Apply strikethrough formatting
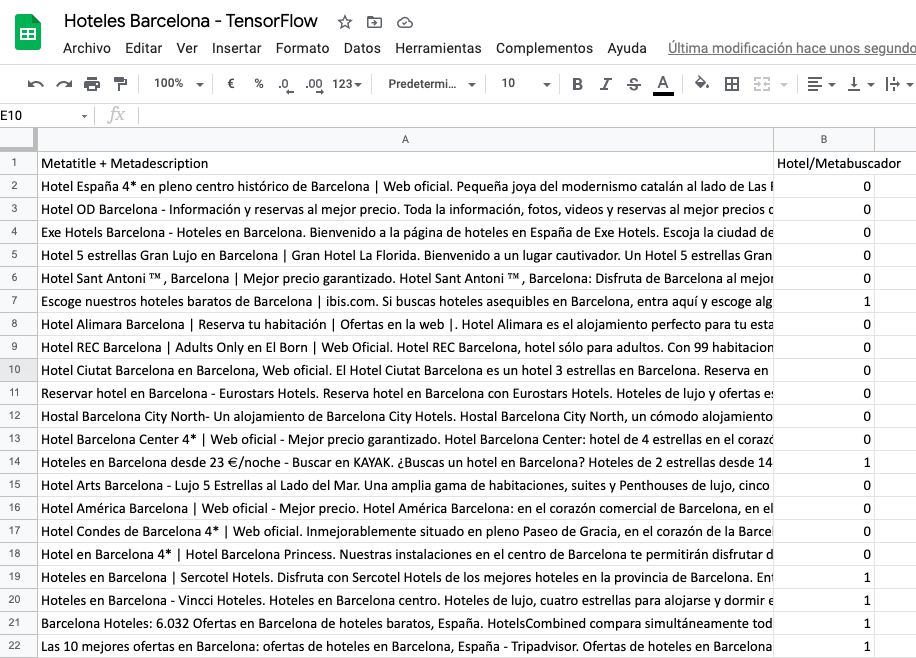The image size is (916, 658). coord(634,84)
